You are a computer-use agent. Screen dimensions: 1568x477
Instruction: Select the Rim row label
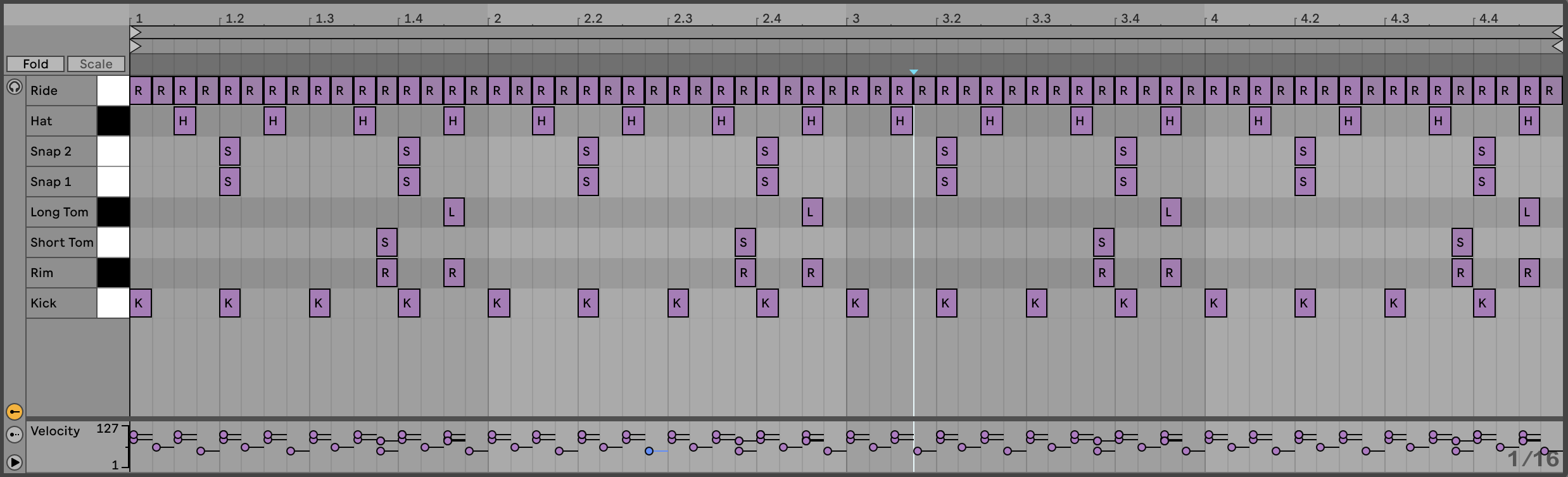pos(61,273)
